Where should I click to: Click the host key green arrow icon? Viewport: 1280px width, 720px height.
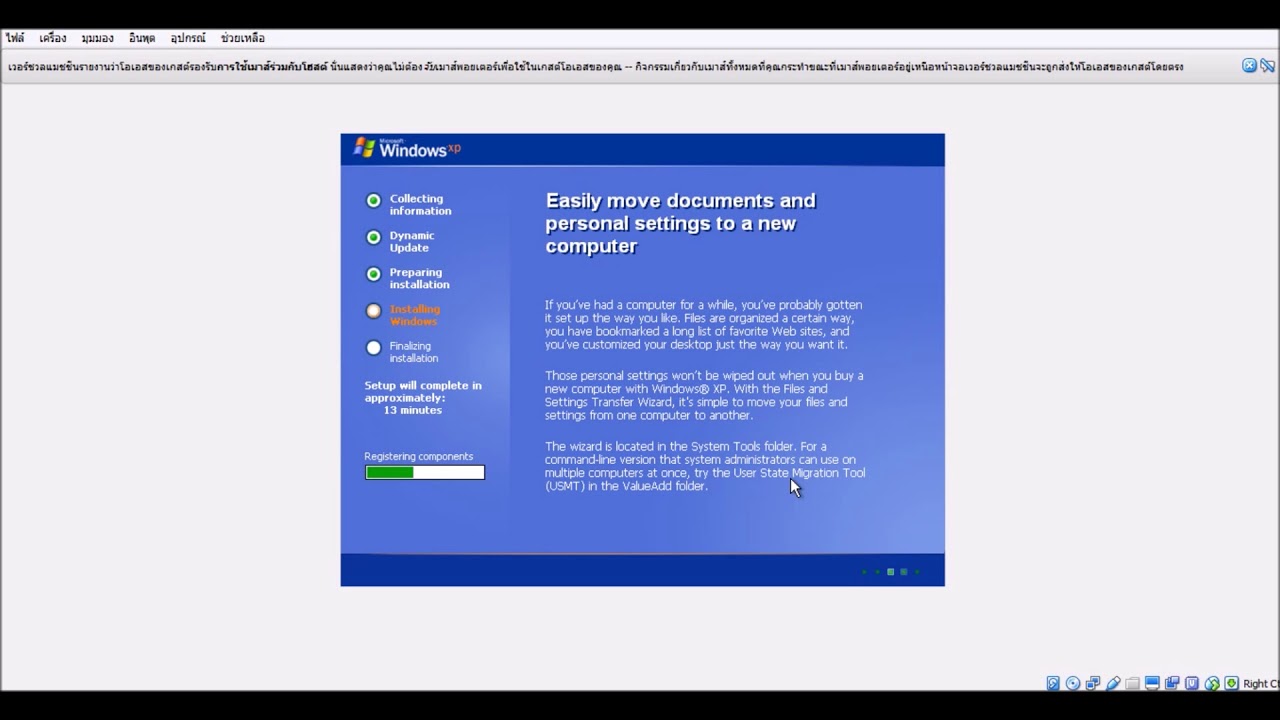(x=1231, y=683)
